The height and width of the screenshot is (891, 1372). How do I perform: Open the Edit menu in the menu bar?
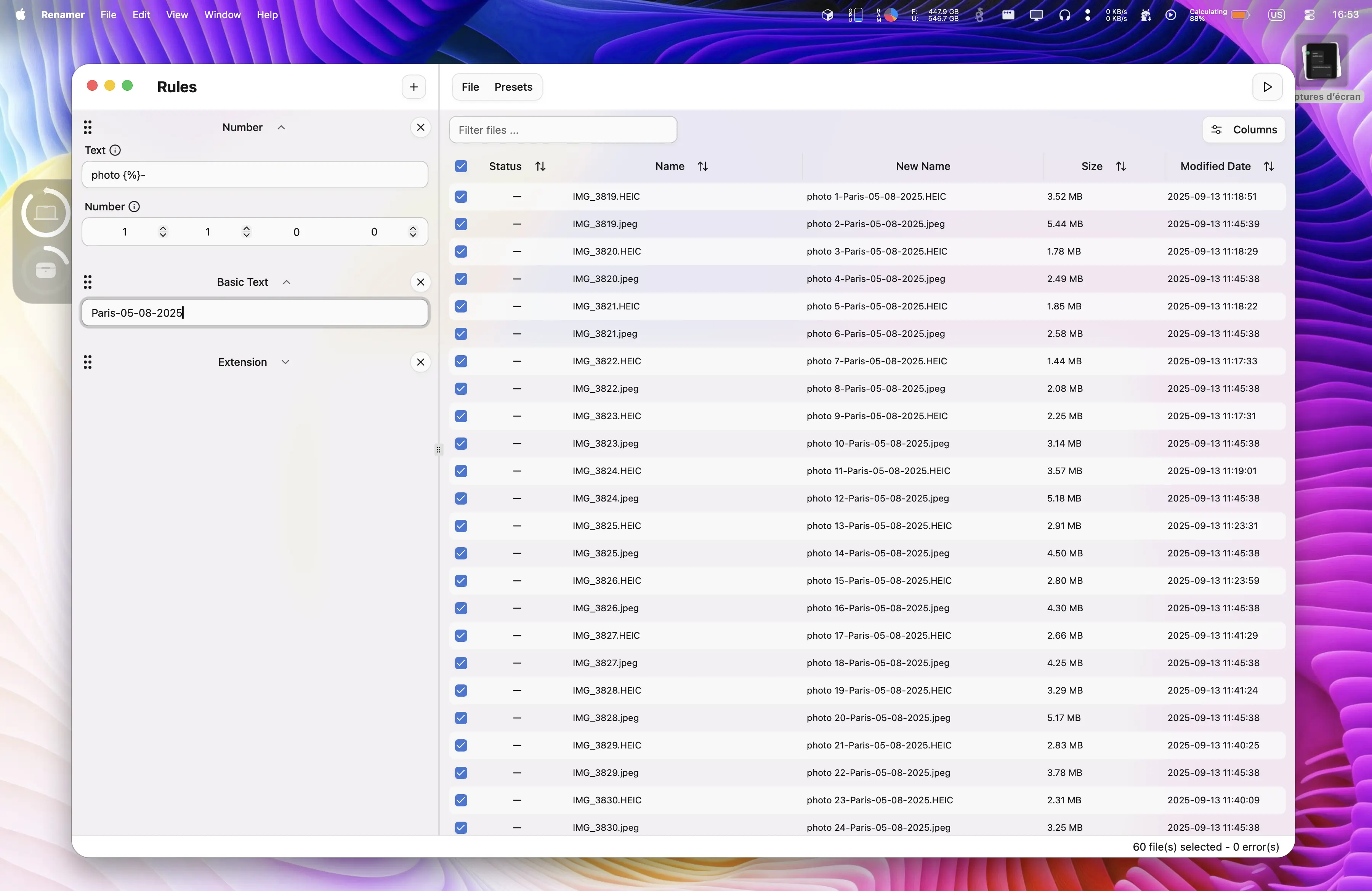click(x=141, y=15)
